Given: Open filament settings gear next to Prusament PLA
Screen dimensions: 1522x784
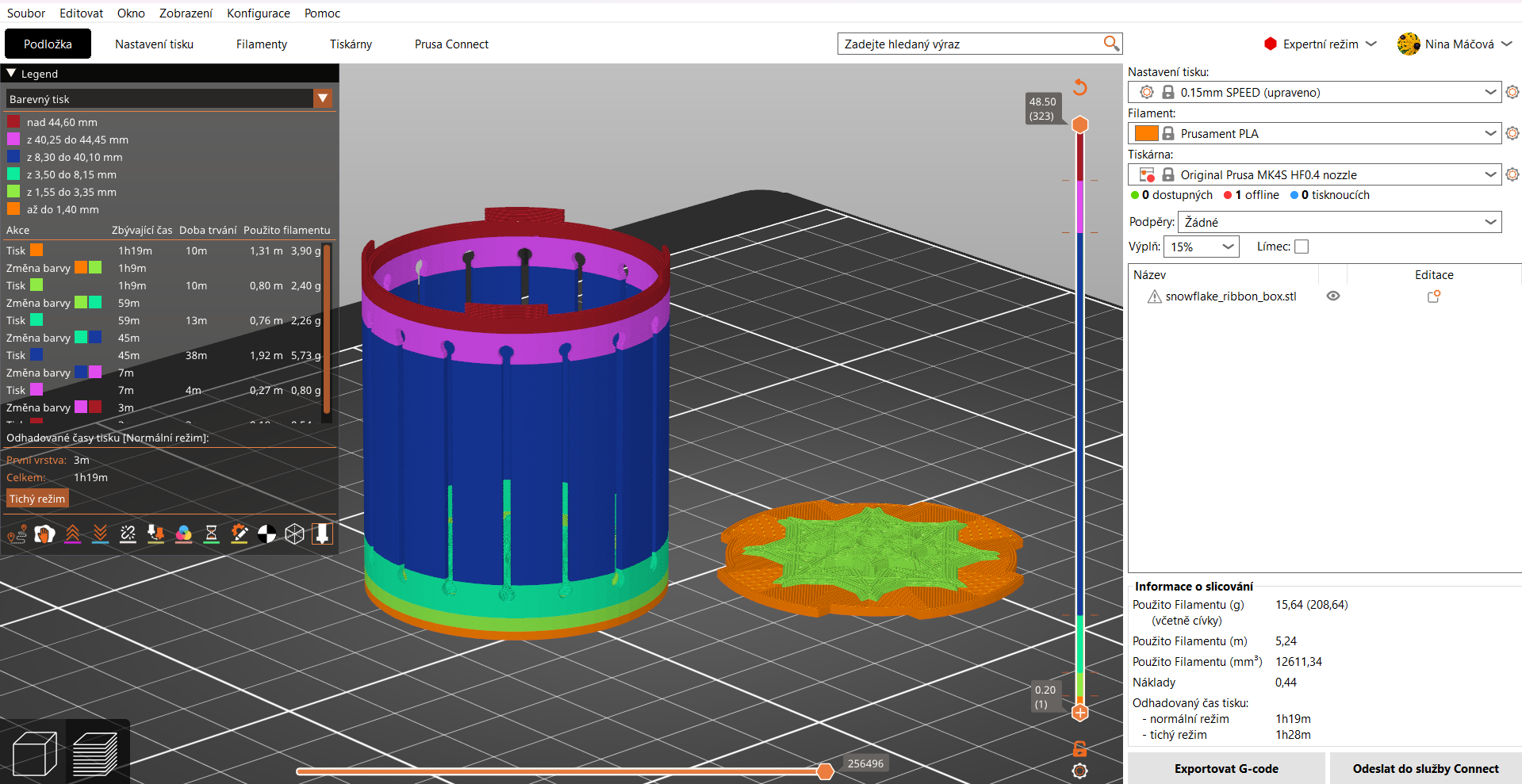Looking at the screenshot, I should coord(1512,133).
